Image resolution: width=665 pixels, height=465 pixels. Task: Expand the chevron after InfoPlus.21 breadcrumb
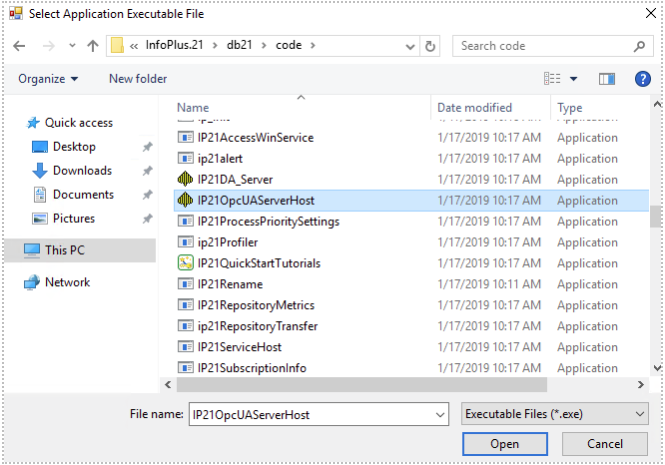[215, 45]
